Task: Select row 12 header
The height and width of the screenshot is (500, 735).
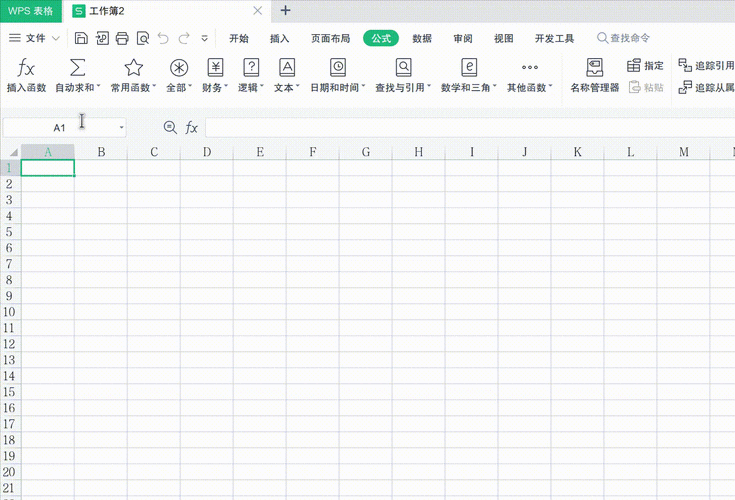Action: pyautogui.click(x=10, y=344)
